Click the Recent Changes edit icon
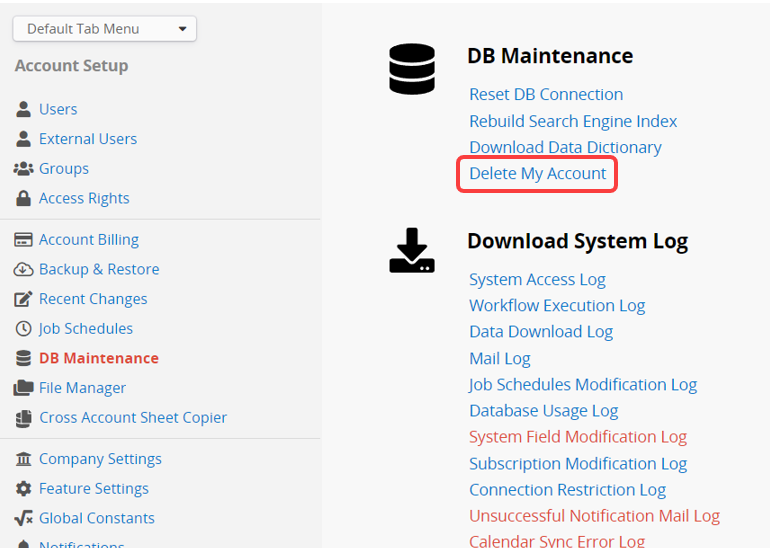770x548 pixels. click(x=23, y=299)
